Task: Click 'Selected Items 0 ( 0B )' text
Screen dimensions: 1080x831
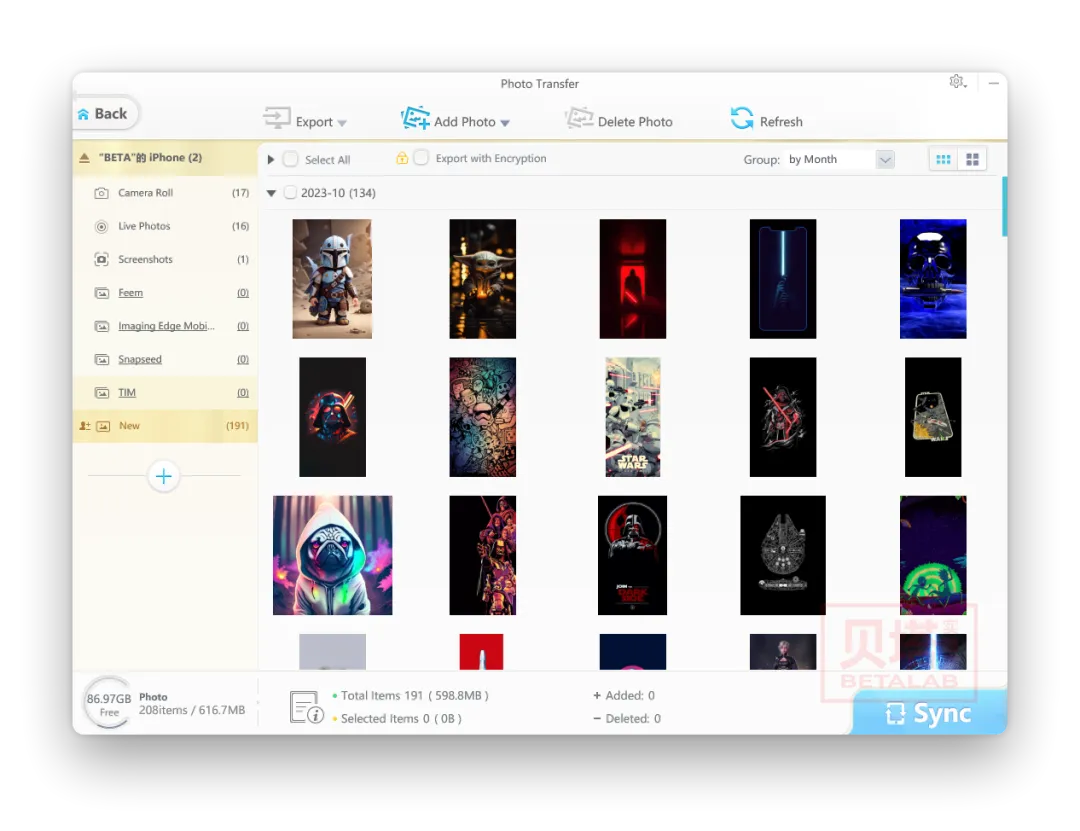Action: (x=401, y=719)
